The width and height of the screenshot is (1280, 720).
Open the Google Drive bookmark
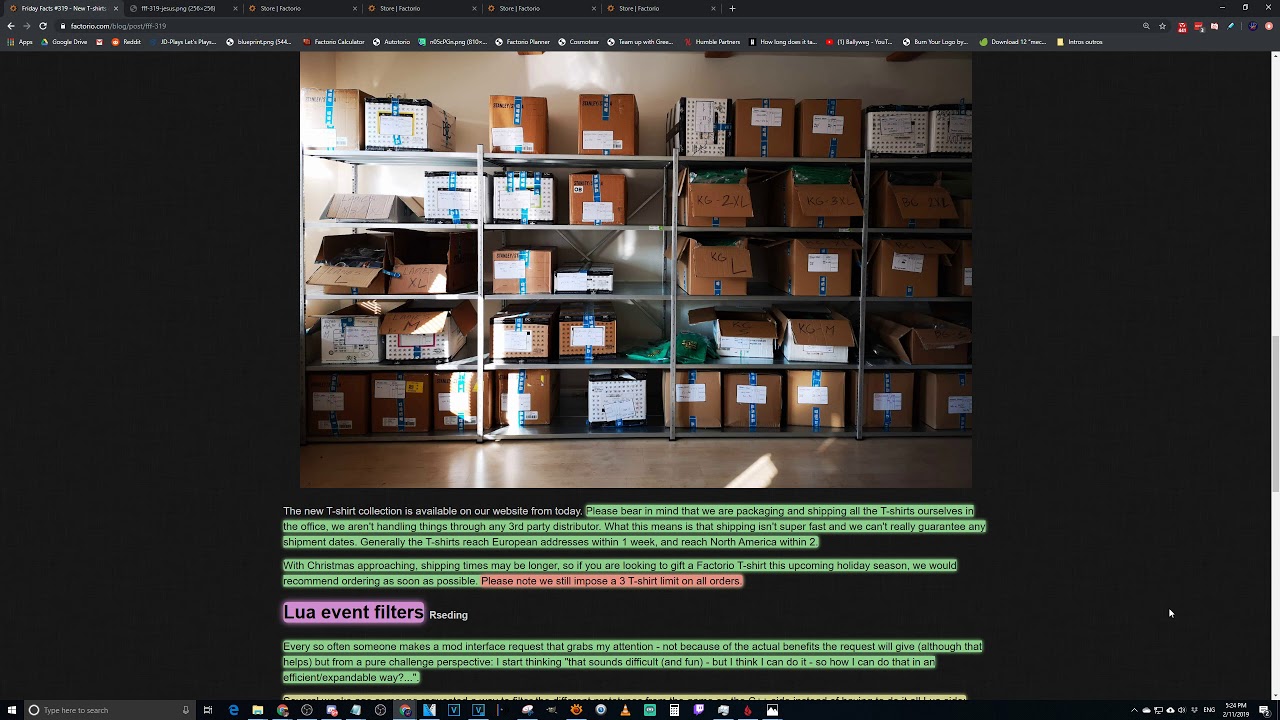64,42
